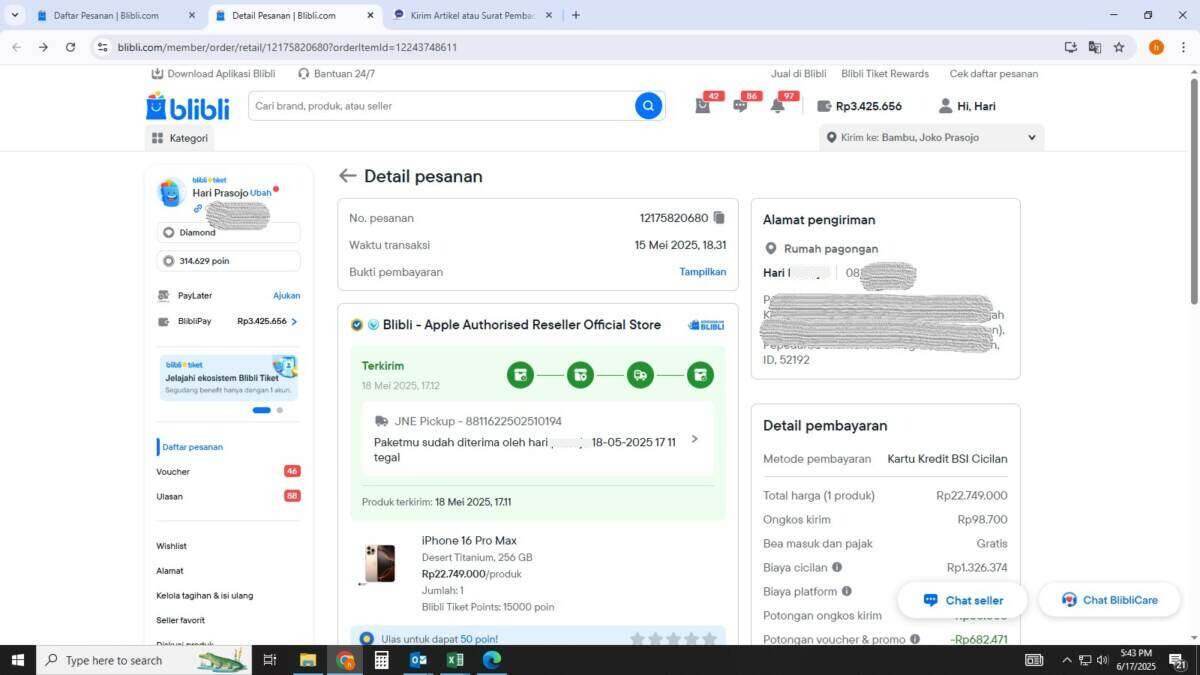The image size is (1200, 675).
Task: Click the Hari Prasojo profile avatar in sidebar
Action: click(171, 193)
